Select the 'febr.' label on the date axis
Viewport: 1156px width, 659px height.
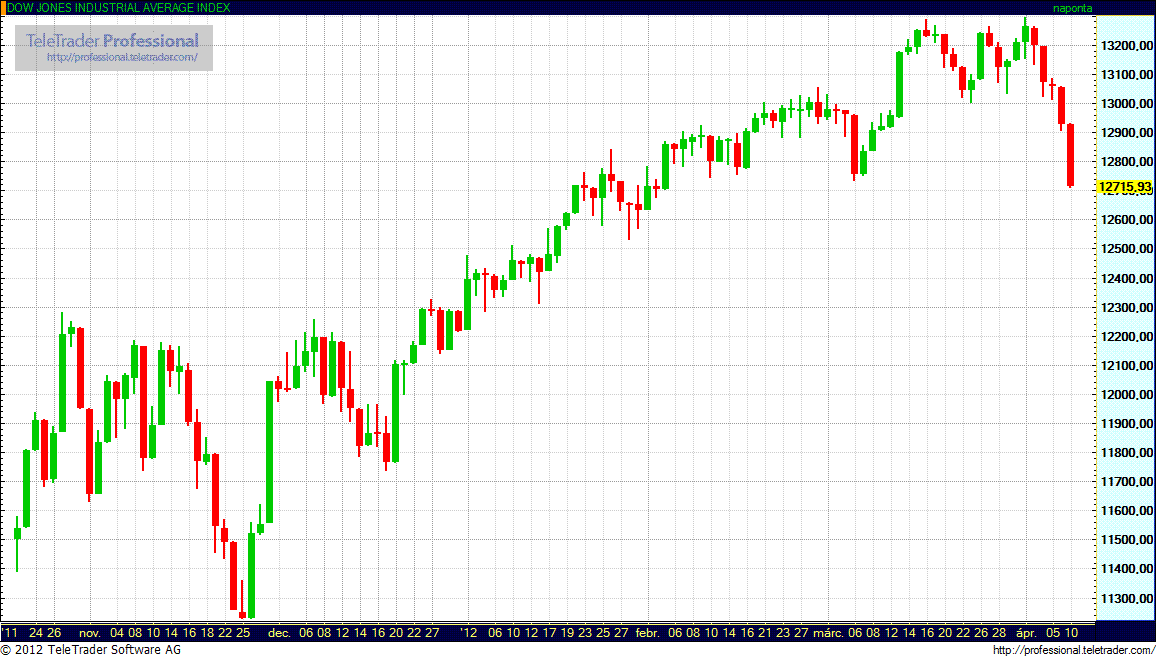coord(647,633)
